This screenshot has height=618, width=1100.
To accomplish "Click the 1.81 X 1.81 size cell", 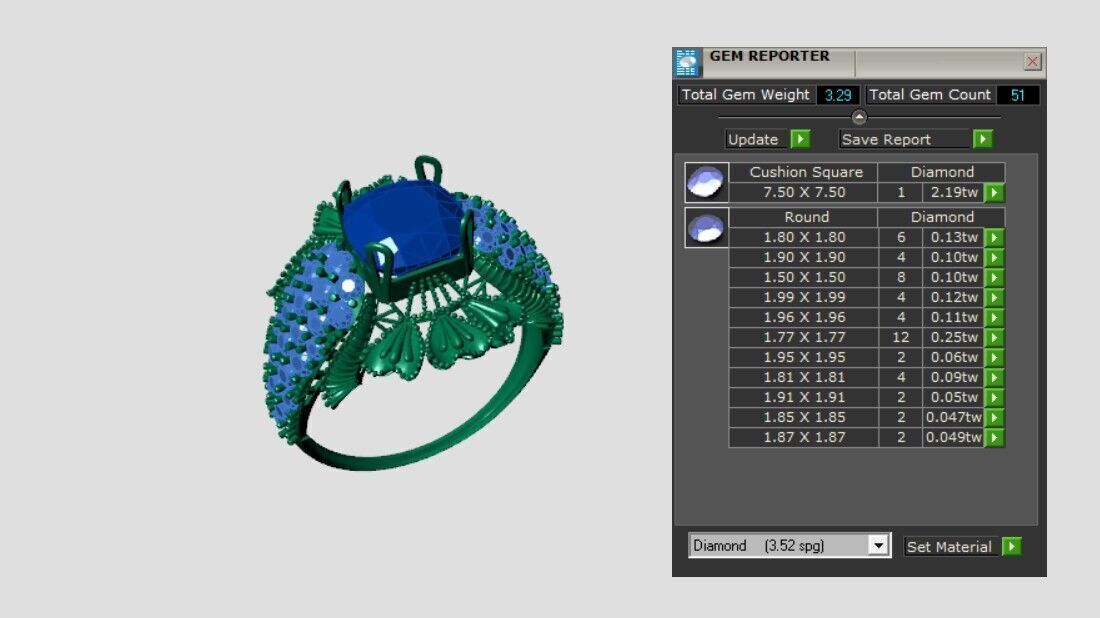I will tap(804, 377).
